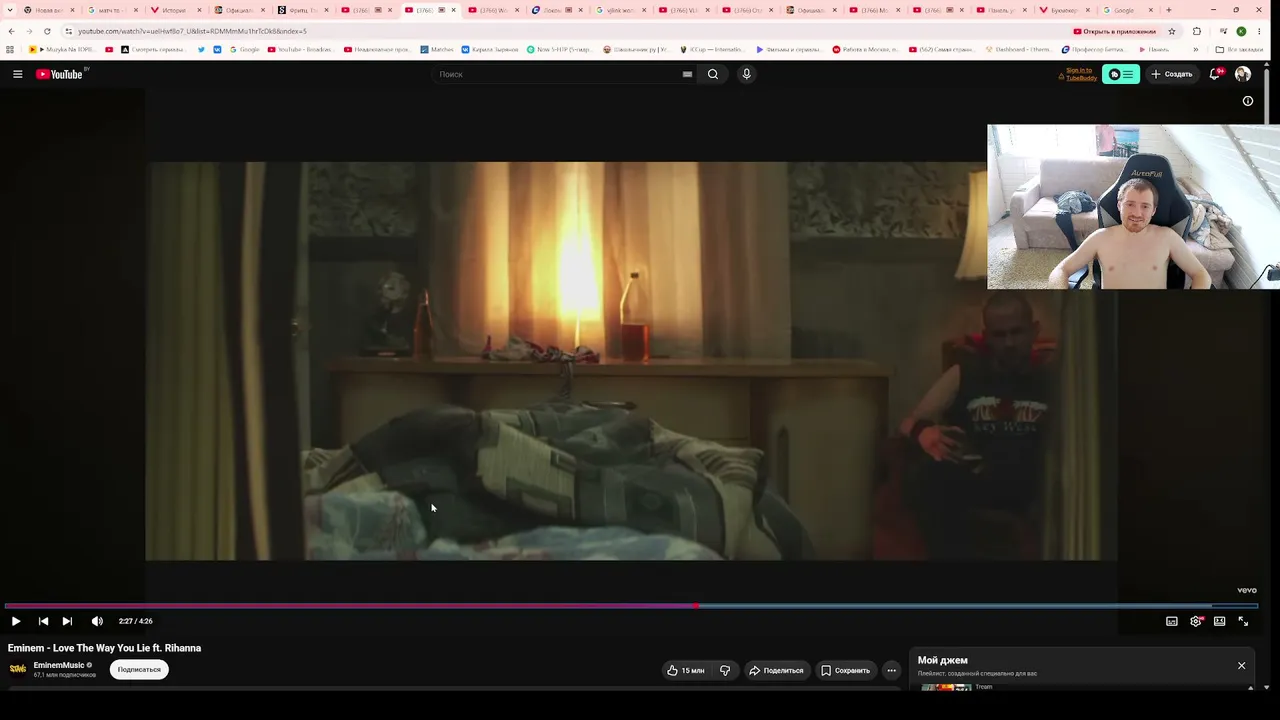Open the Кирилл Зырянов bookmark
The image size is (1280, 720).
point(489,49)
